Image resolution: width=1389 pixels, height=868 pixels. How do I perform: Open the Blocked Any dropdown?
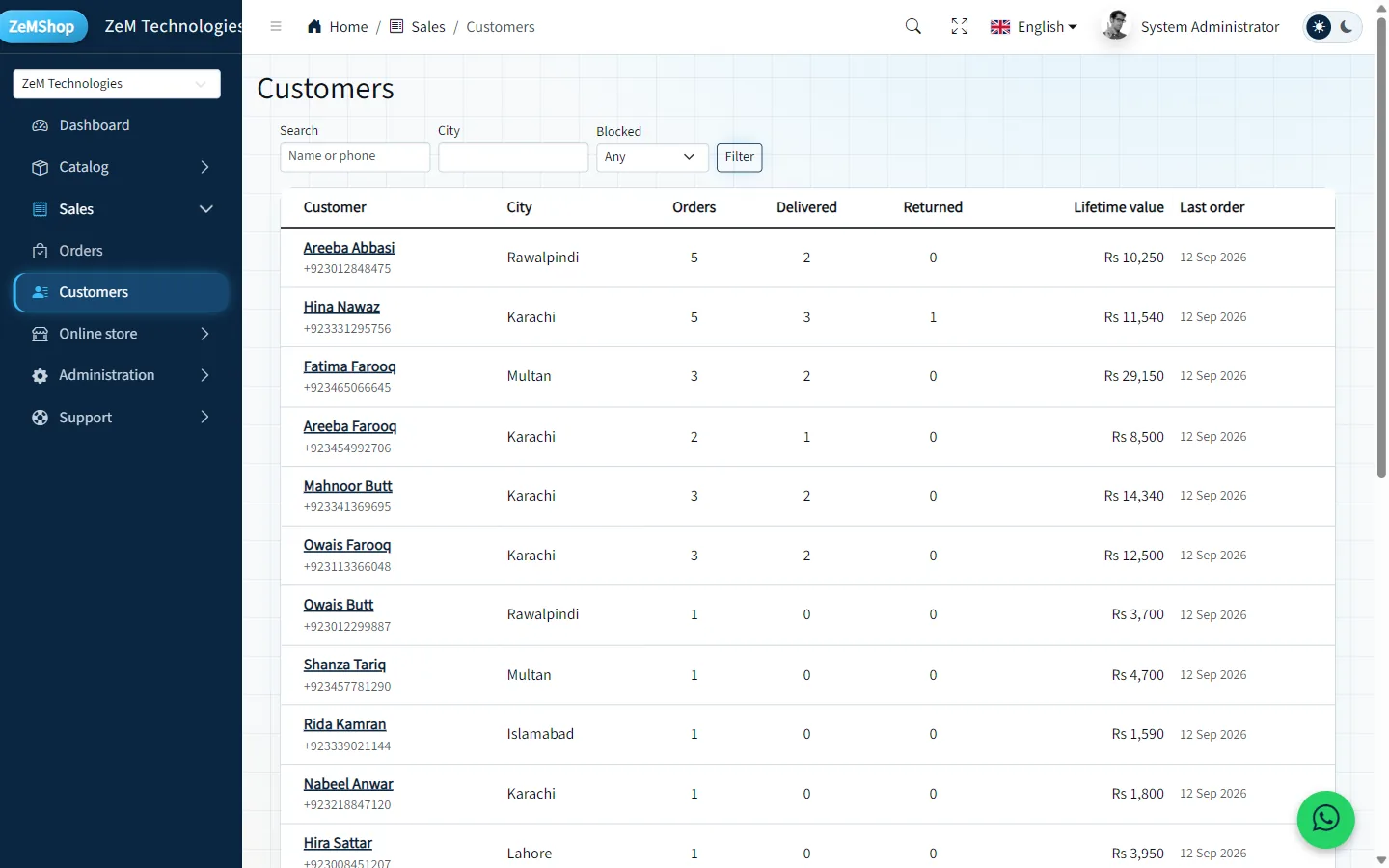click(652, 157)
